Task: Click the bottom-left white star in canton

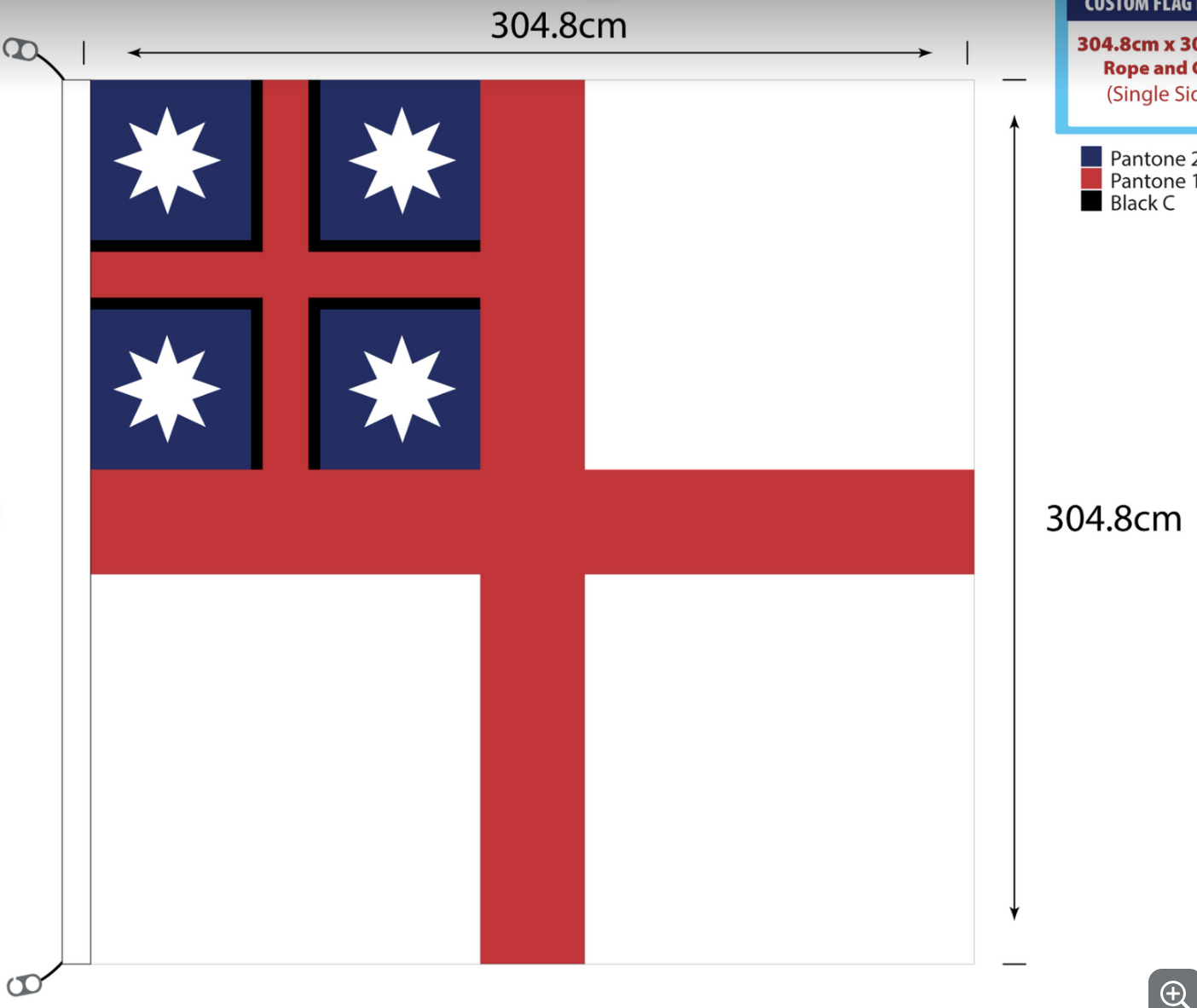Action: 167,388
